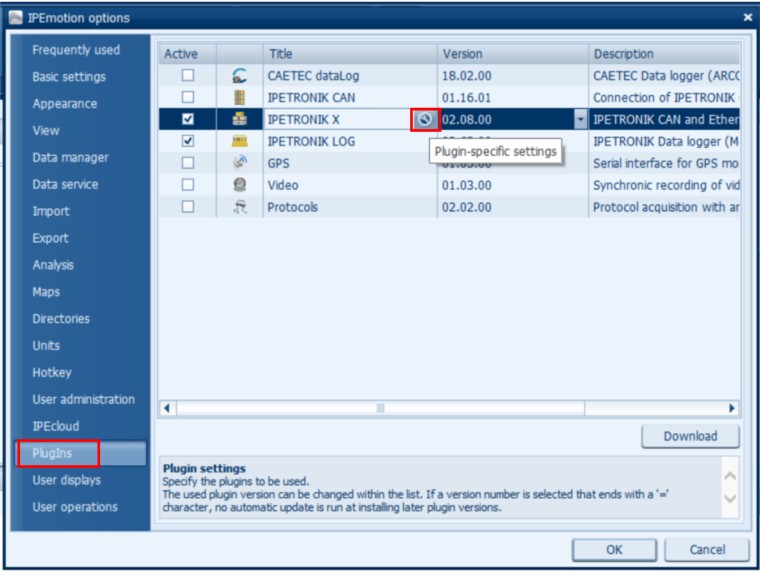Open plugin-specific settings for IPETRONIK X

click(424, 119)
